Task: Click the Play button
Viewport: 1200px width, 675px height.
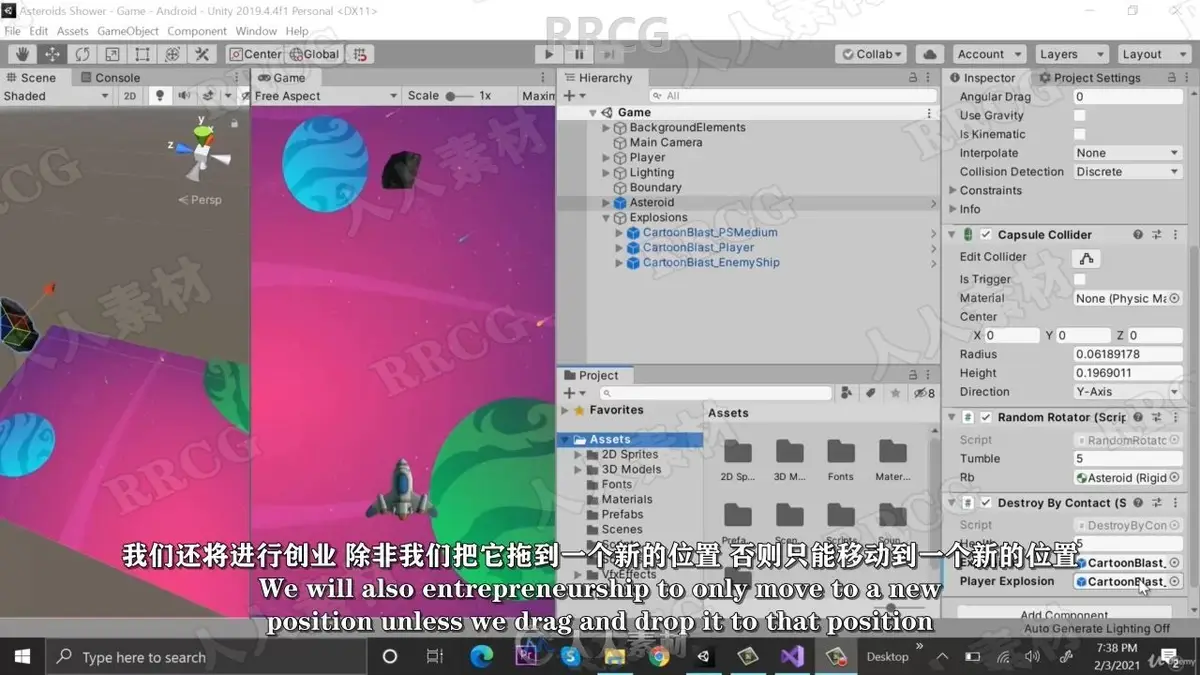Action: (548, 54)
